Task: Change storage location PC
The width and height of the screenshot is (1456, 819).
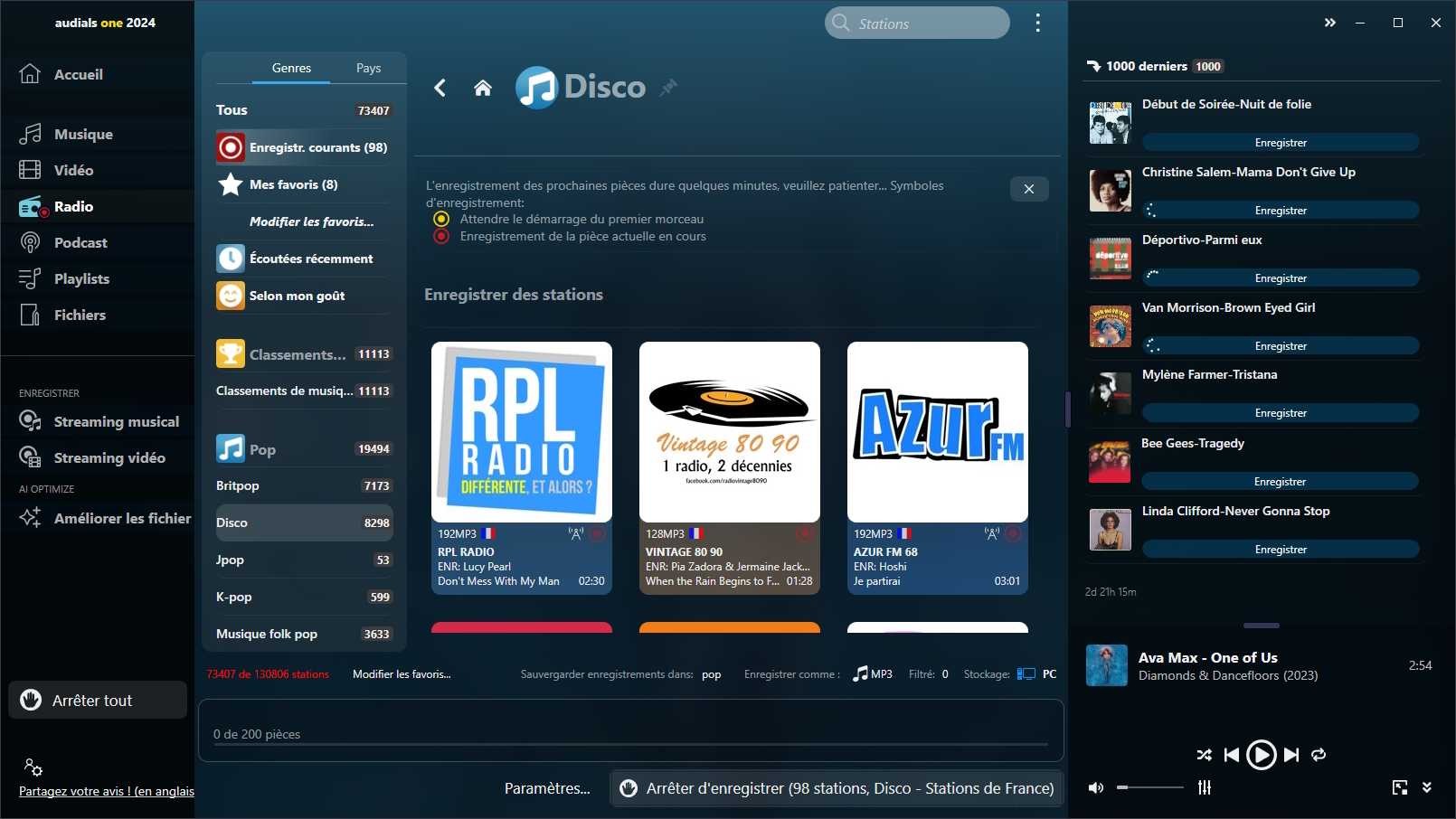Action: pos(1037,674)
